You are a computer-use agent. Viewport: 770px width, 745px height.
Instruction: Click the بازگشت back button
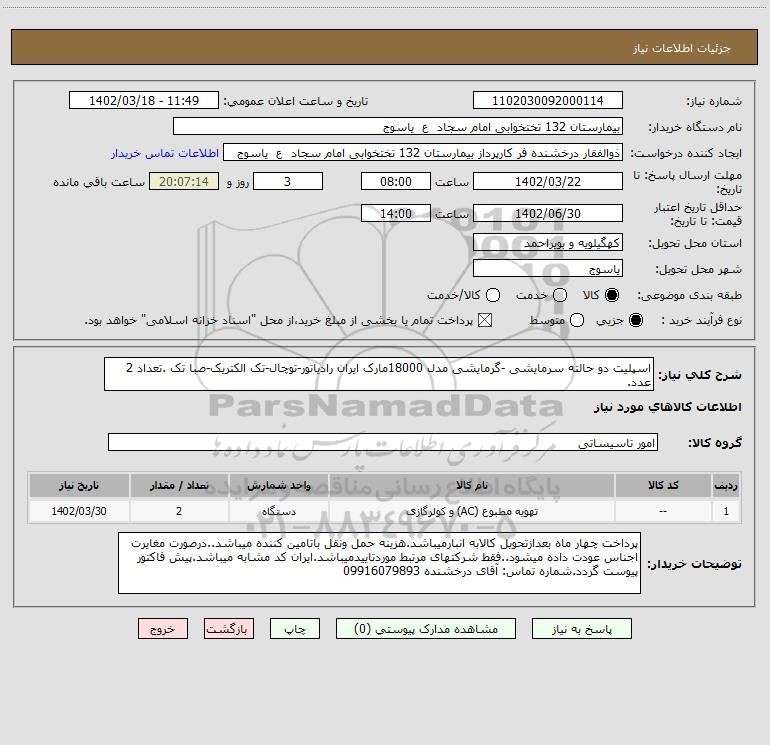click(229, 629)
